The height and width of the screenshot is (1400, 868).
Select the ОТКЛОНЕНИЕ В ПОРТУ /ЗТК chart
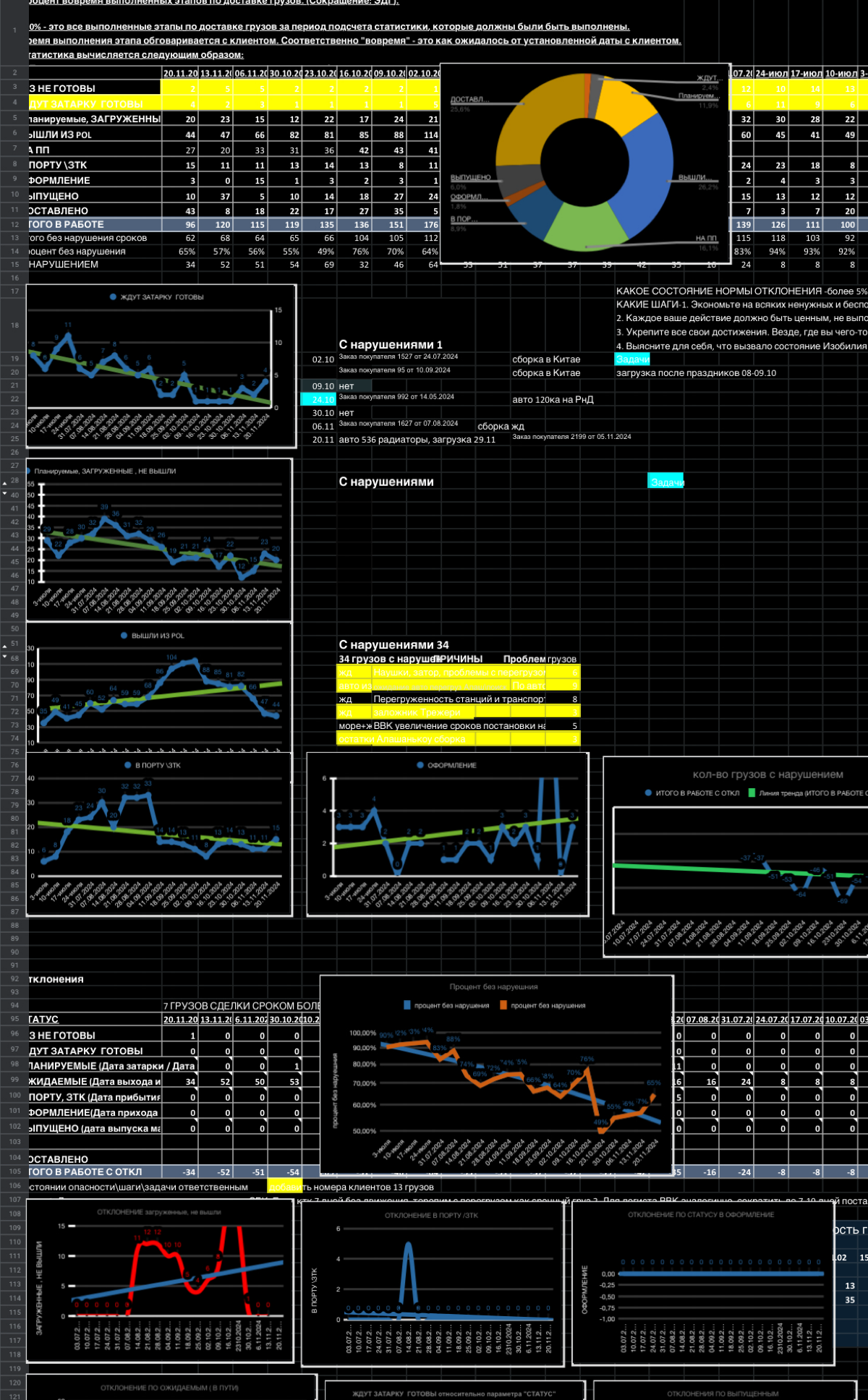coord(433,1284)
